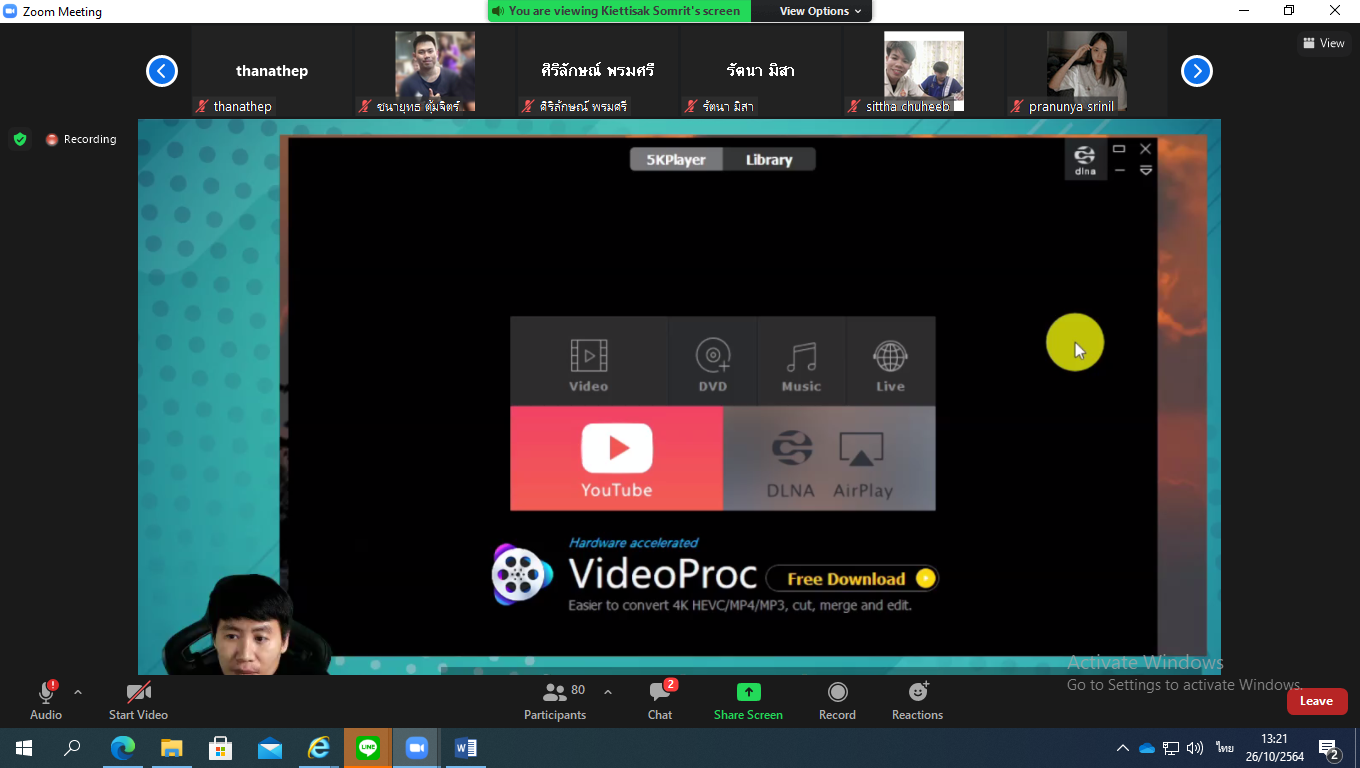This screenshot has width=1360, height=768.
Task: Open DVD tile in 5KPlayer
Action: [712, 362]
